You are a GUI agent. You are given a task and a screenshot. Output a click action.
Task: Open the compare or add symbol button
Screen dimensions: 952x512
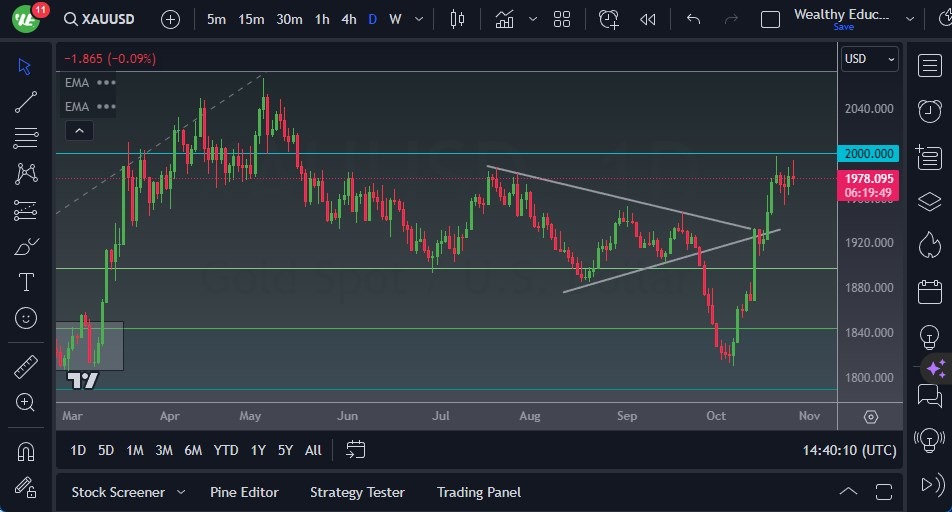pyautogui.click(x=171, y=19)
